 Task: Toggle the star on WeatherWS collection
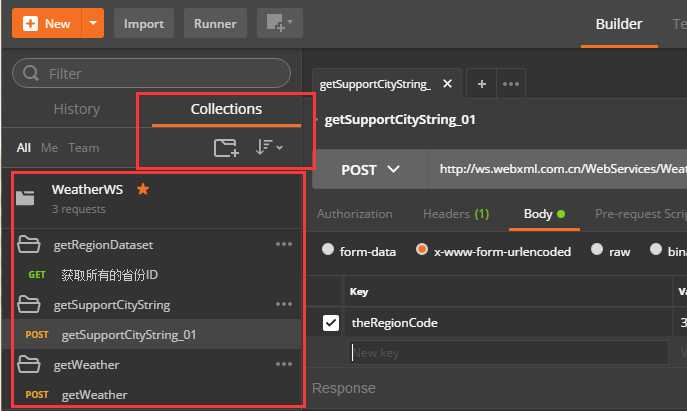[x=143, y=189]
